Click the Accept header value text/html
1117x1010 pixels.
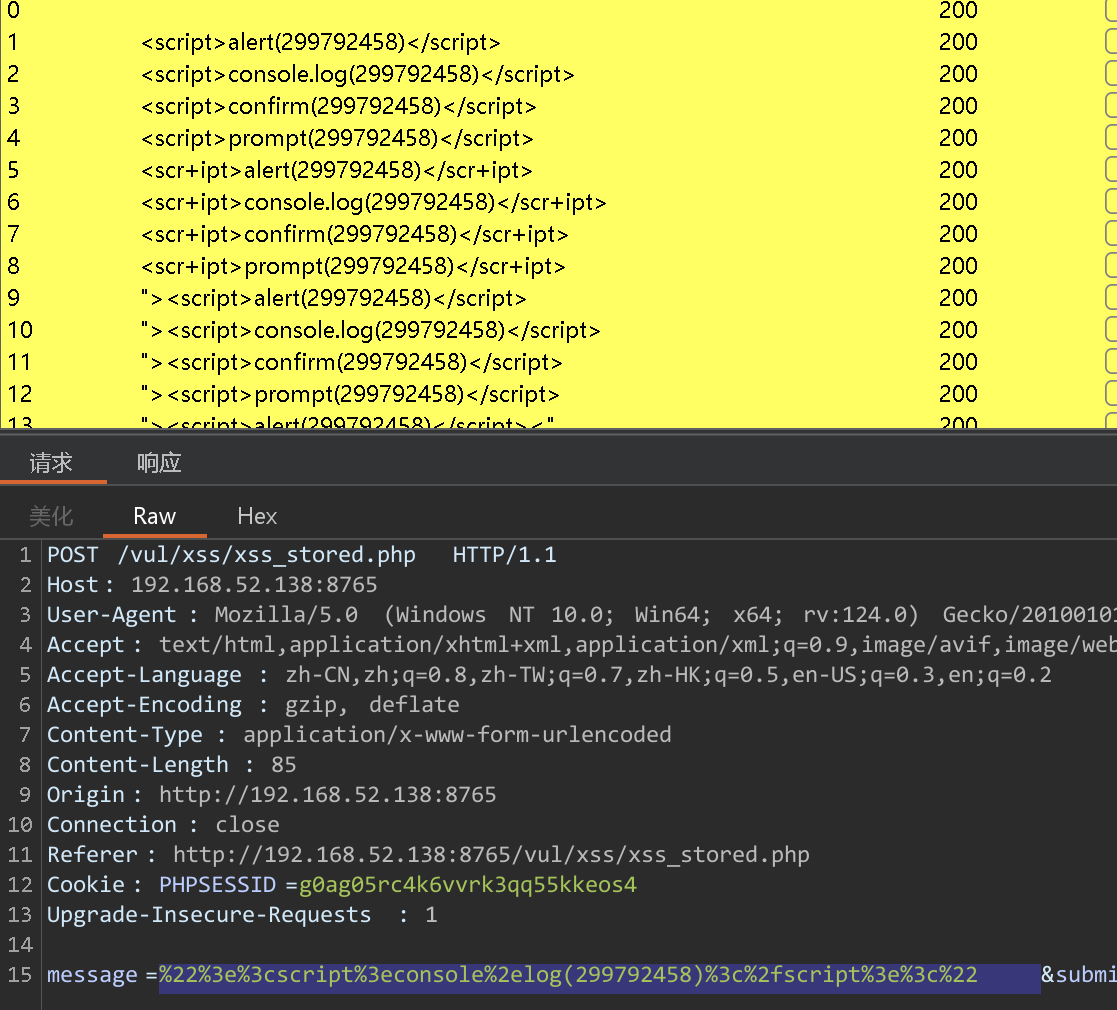click(x=217, y=645)
